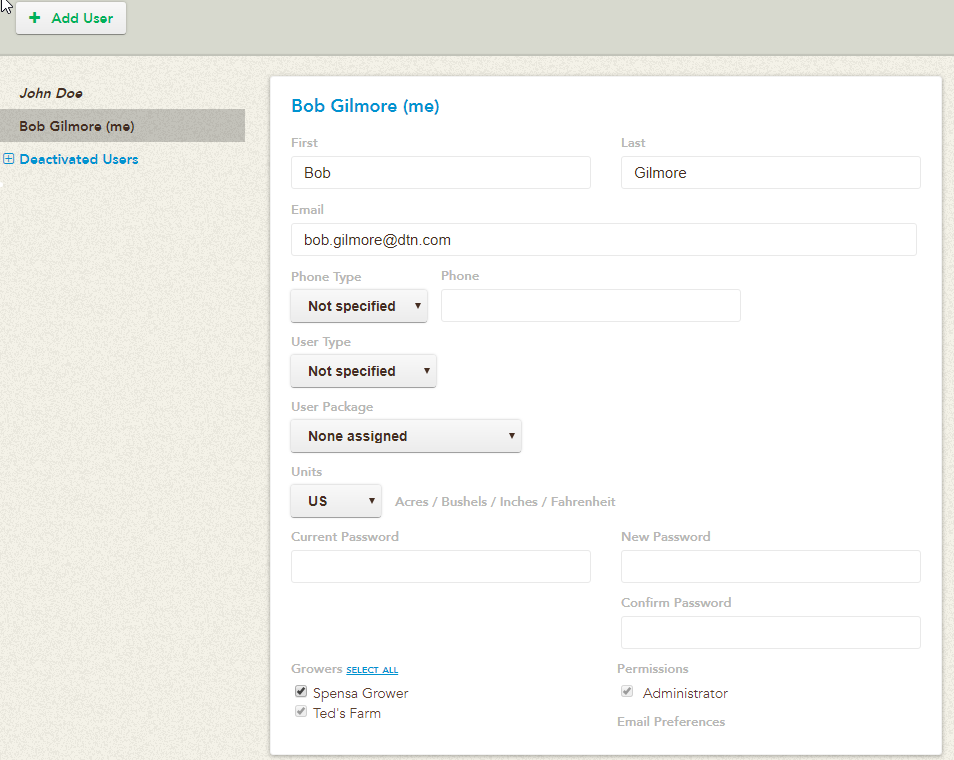Select Bob Gilmore (me) in the user list
954x760 pixels.
click(77, 126)
